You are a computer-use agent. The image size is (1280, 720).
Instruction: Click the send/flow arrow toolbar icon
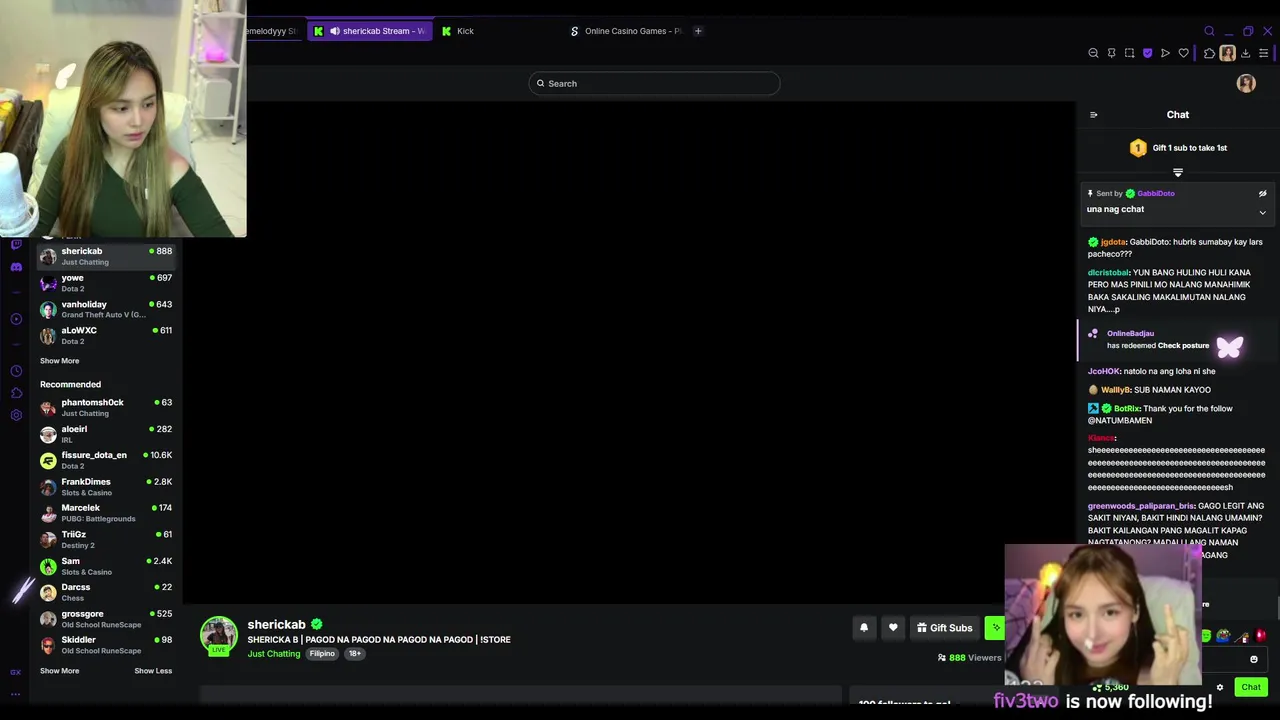[x=1165, y=53]
